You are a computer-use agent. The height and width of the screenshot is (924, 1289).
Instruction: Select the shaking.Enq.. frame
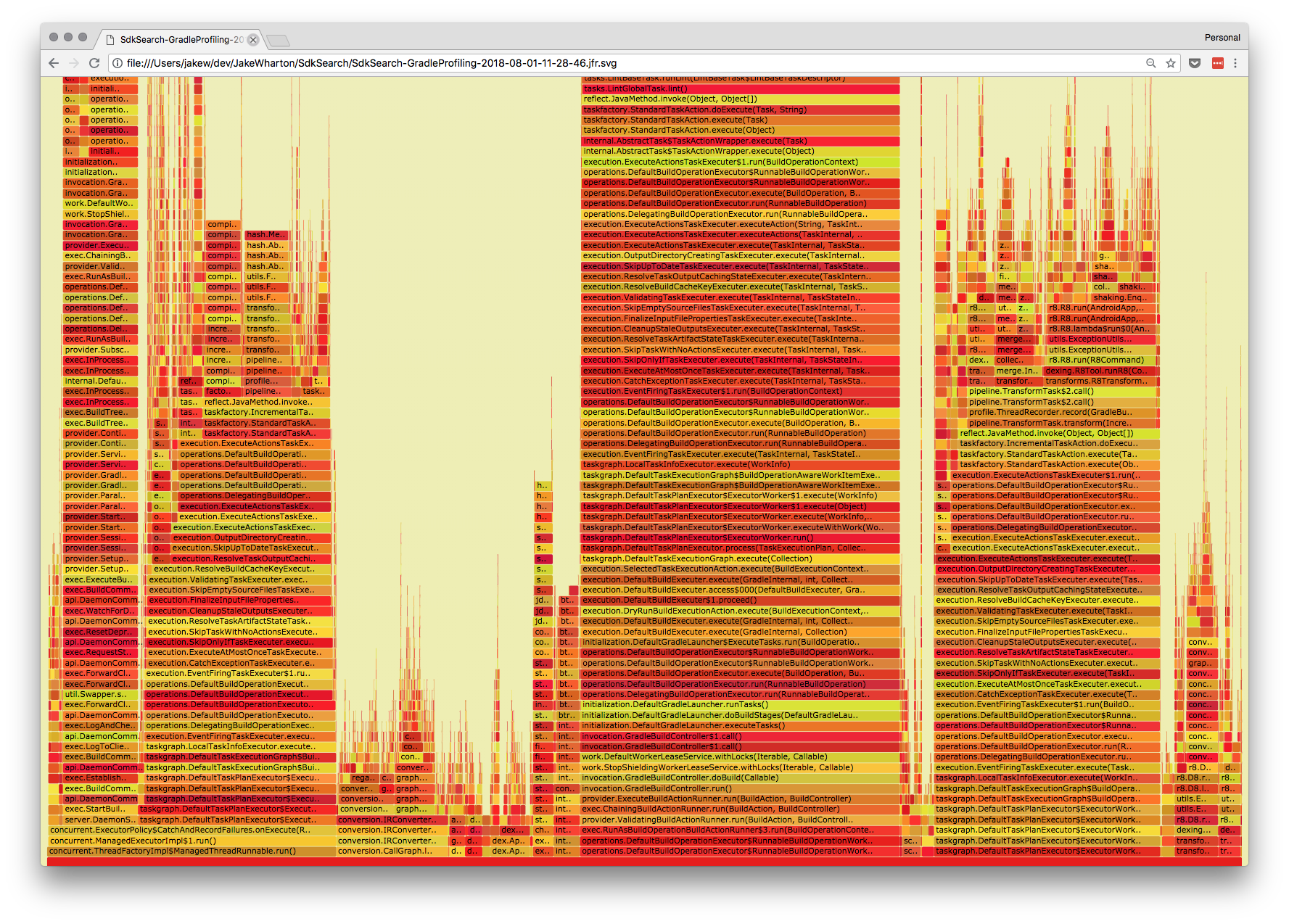pos(1123,297)
